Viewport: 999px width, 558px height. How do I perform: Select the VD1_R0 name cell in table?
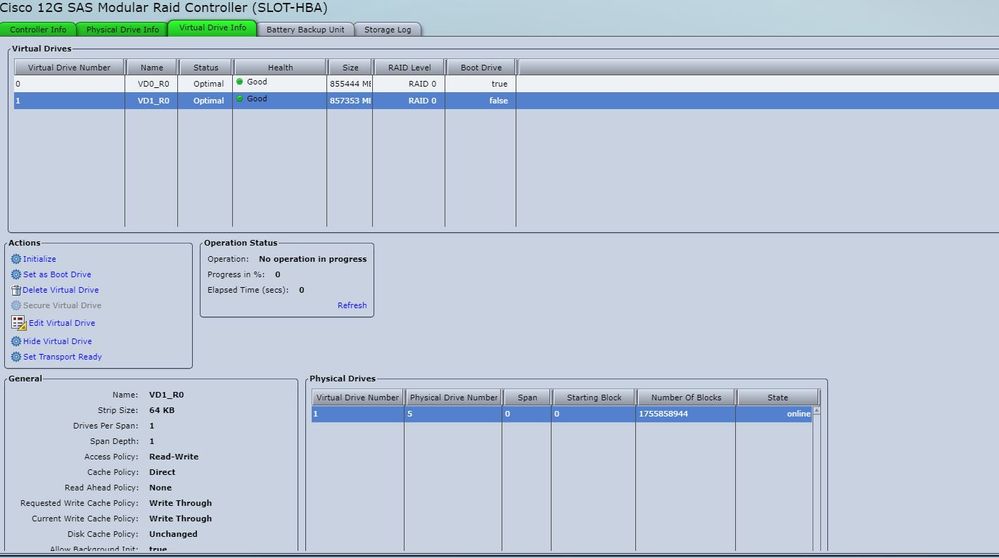(152, 101)
